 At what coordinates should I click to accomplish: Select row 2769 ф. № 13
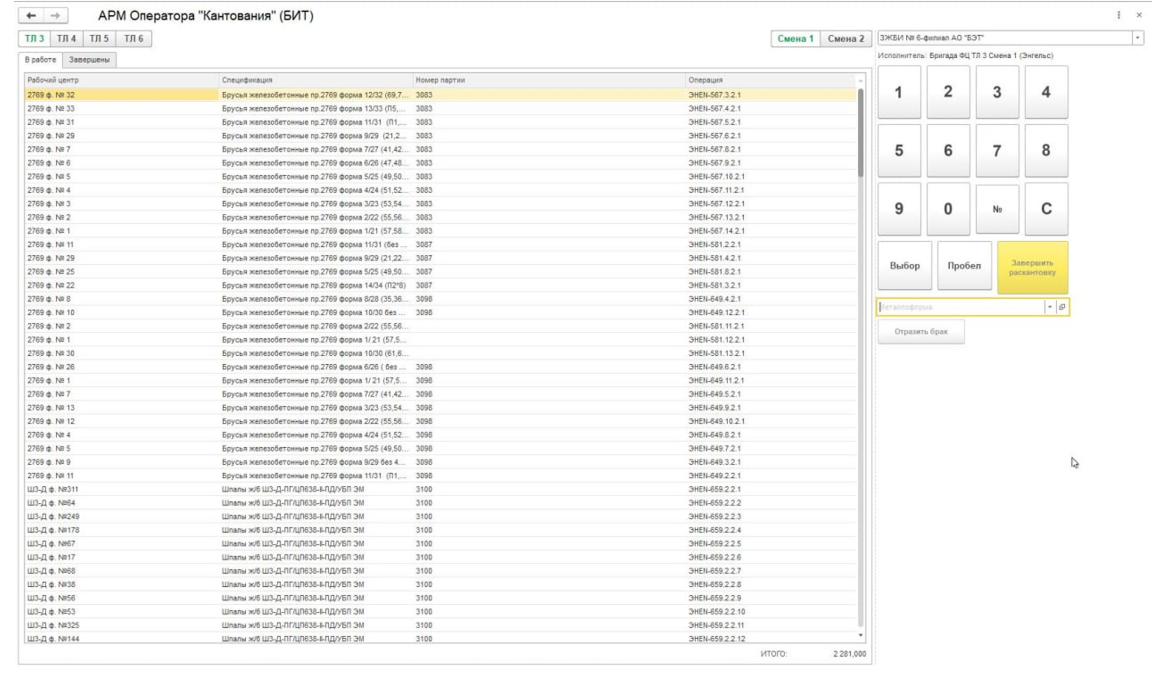tap(441, 407)
